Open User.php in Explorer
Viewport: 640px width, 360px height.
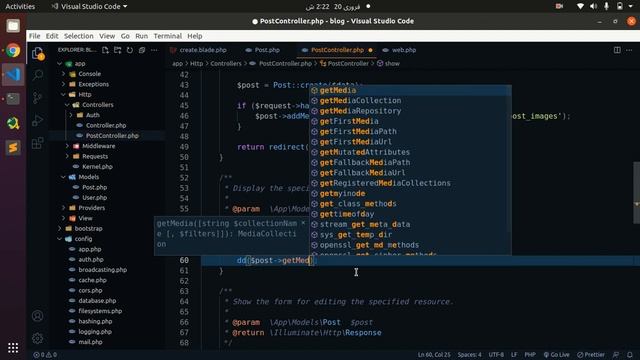click(95, 198)
